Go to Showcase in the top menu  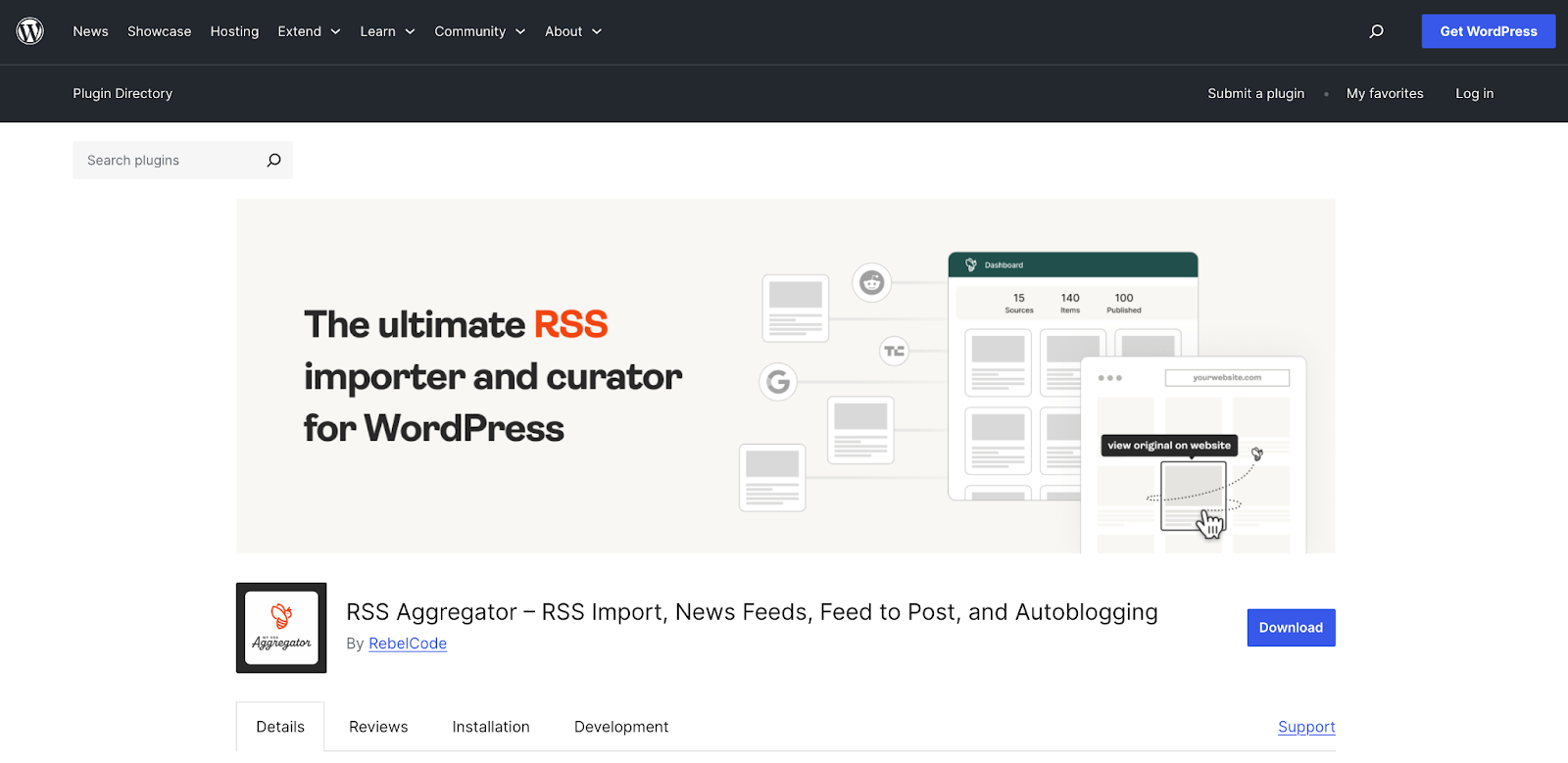point(159,31)
